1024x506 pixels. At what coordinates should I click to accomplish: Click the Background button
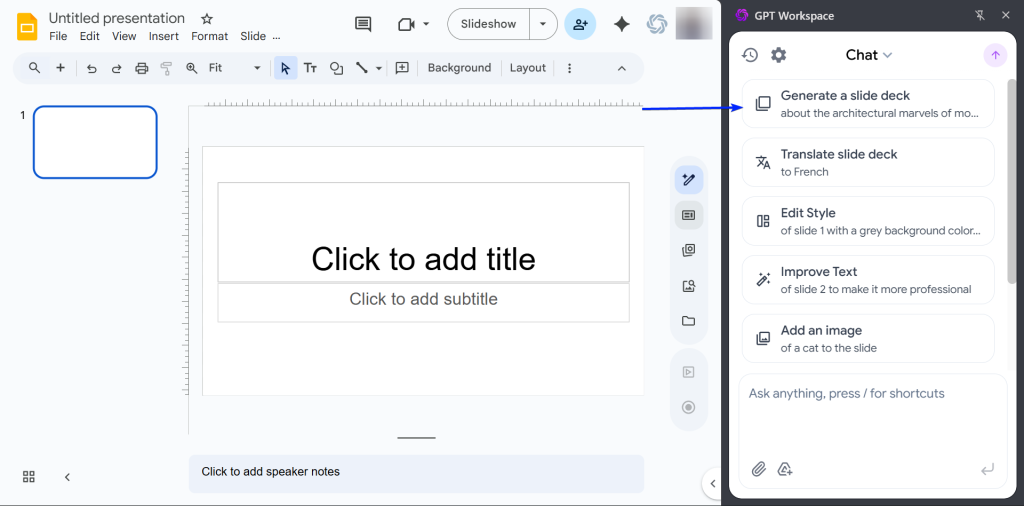pyautogui.click(x=459, y=68)
